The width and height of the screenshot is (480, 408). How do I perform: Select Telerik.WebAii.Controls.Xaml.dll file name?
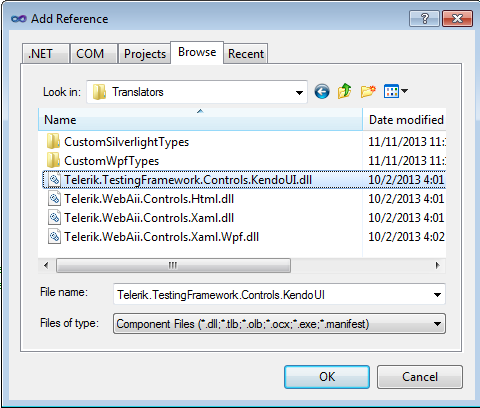pyautogui.click(x=149, y=218)
